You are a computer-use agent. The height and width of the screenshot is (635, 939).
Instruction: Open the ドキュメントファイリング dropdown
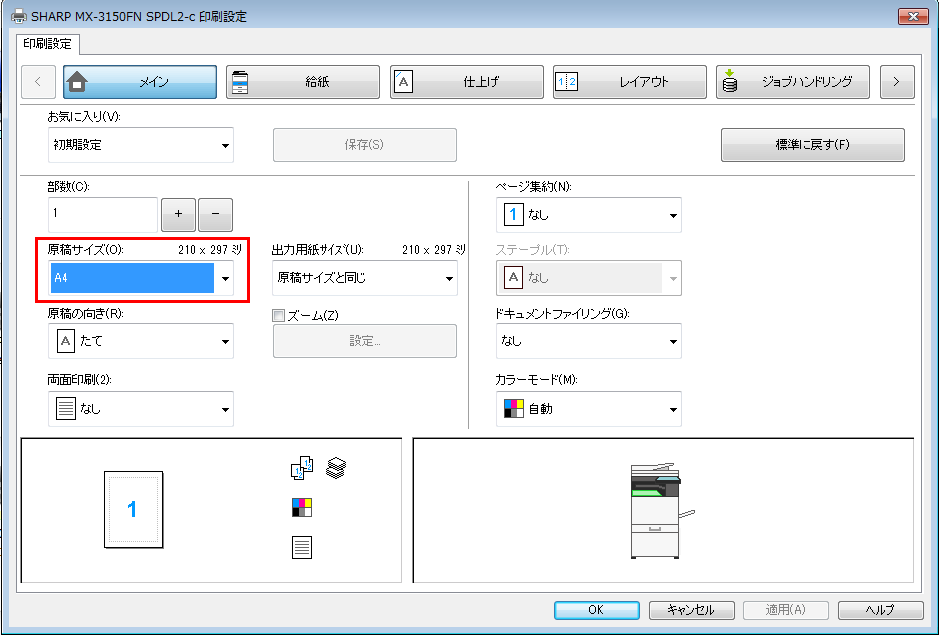[x=589, y=341]
